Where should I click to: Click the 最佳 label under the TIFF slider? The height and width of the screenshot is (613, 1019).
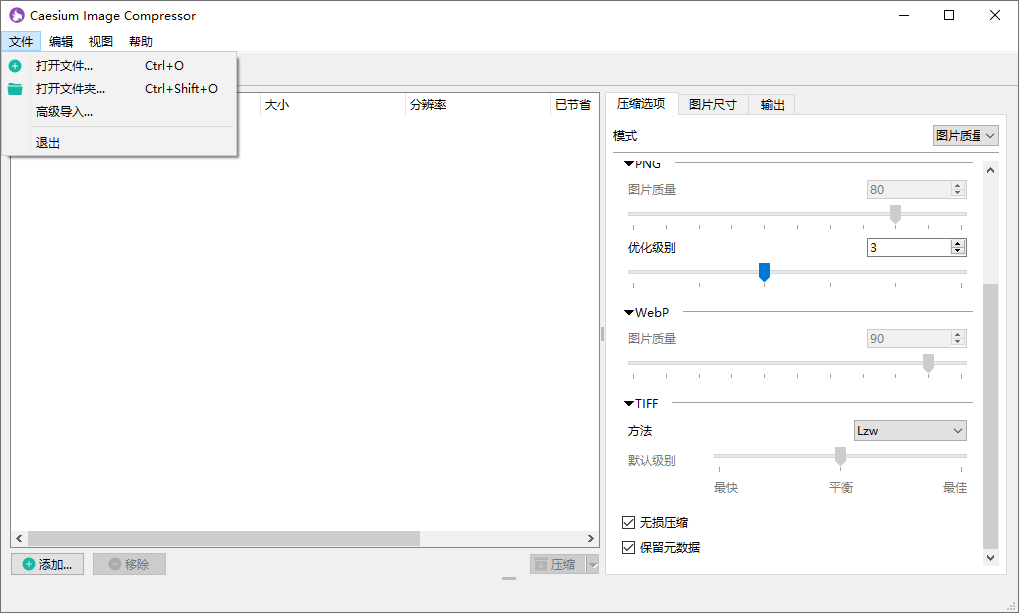point(955,488)
